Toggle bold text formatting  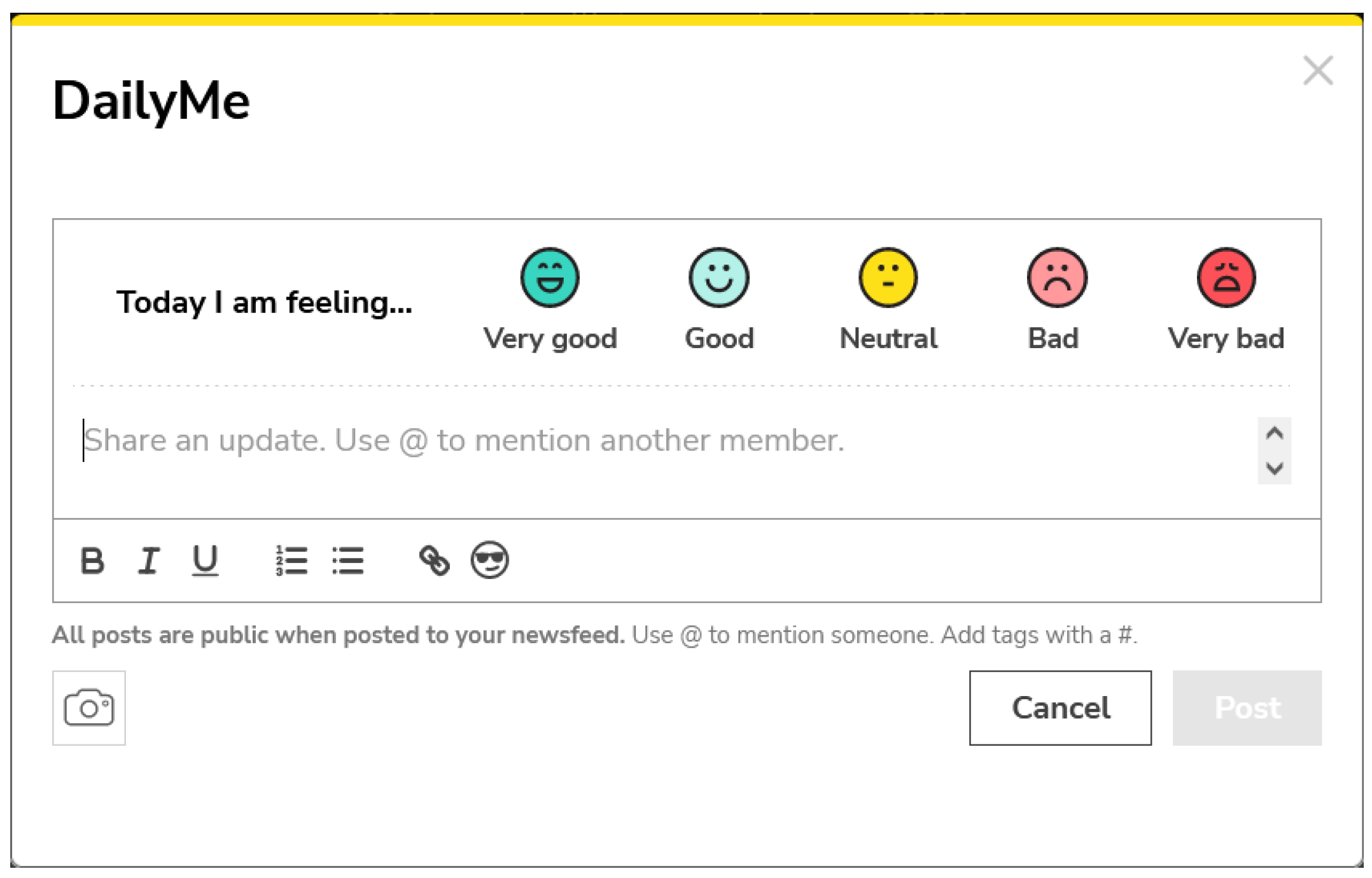pos(92,561)
